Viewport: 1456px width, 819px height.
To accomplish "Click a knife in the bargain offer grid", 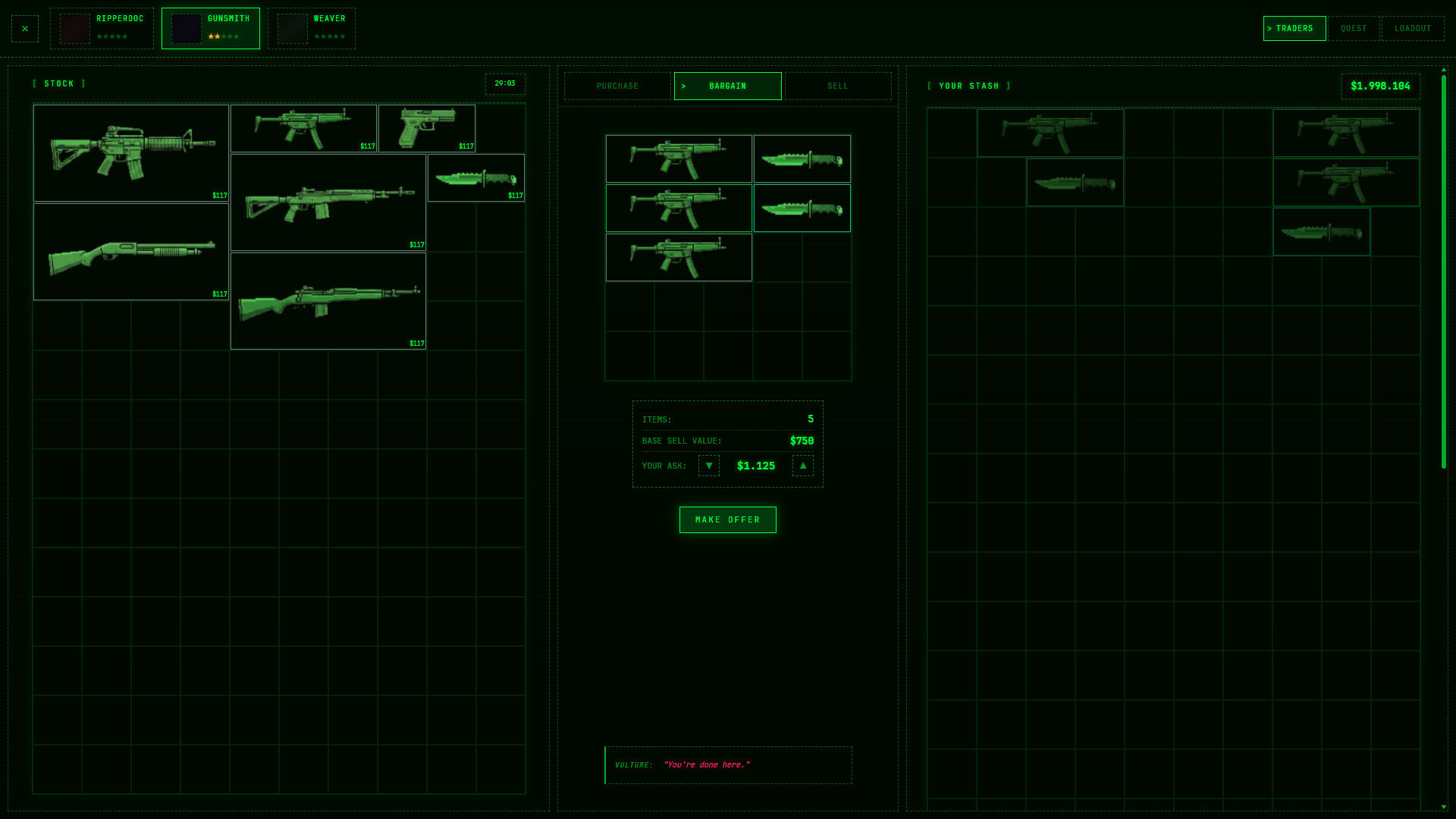I will 802,158.
